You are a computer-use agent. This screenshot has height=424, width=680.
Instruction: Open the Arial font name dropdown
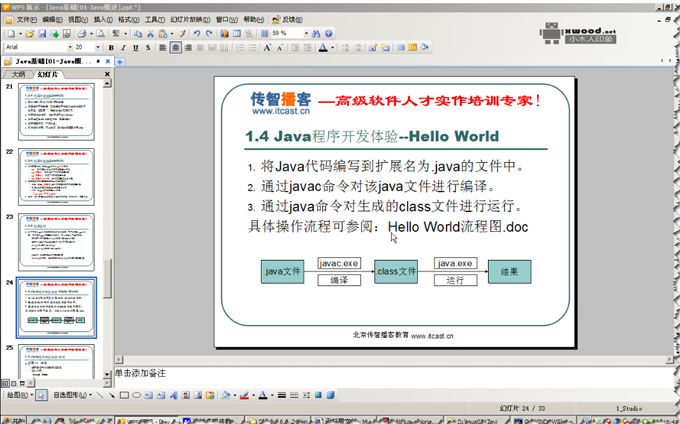tap(70, 47)
